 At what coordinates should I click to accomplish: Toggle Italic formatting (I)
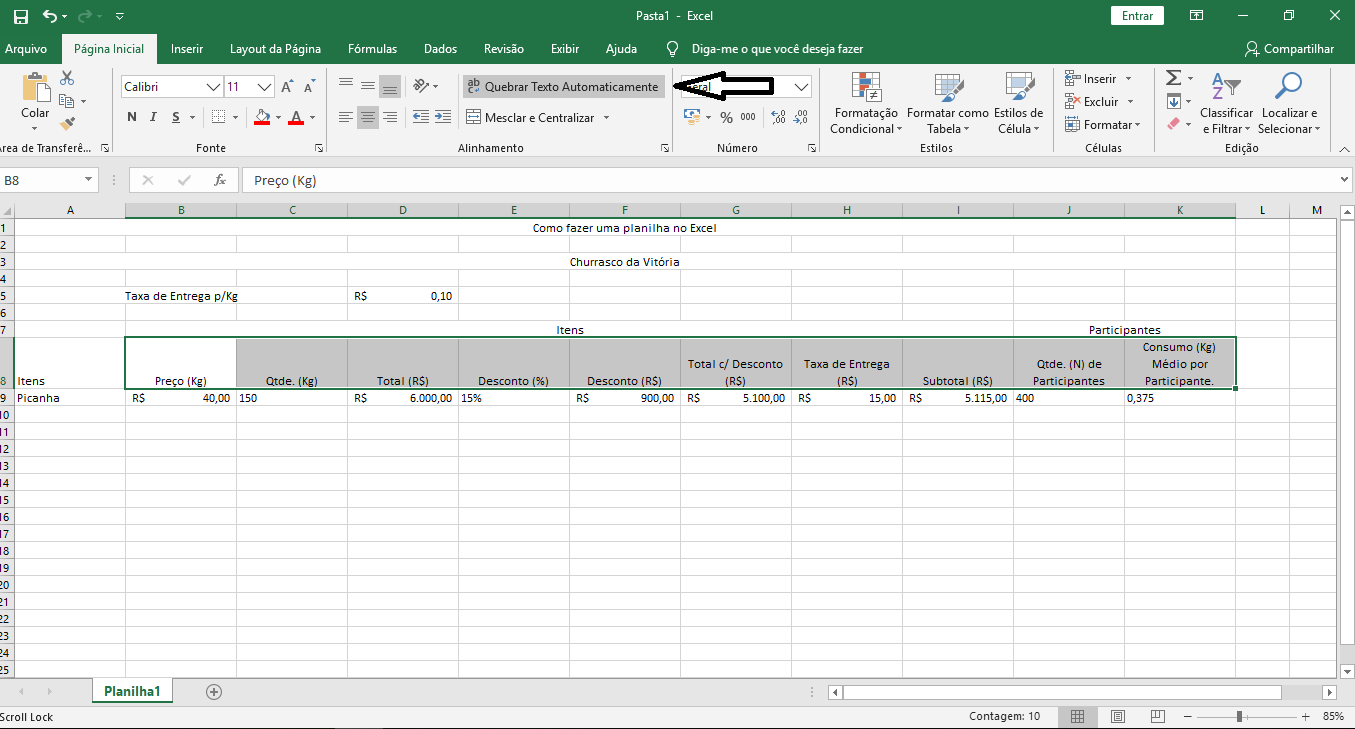(x=153, y=117)
